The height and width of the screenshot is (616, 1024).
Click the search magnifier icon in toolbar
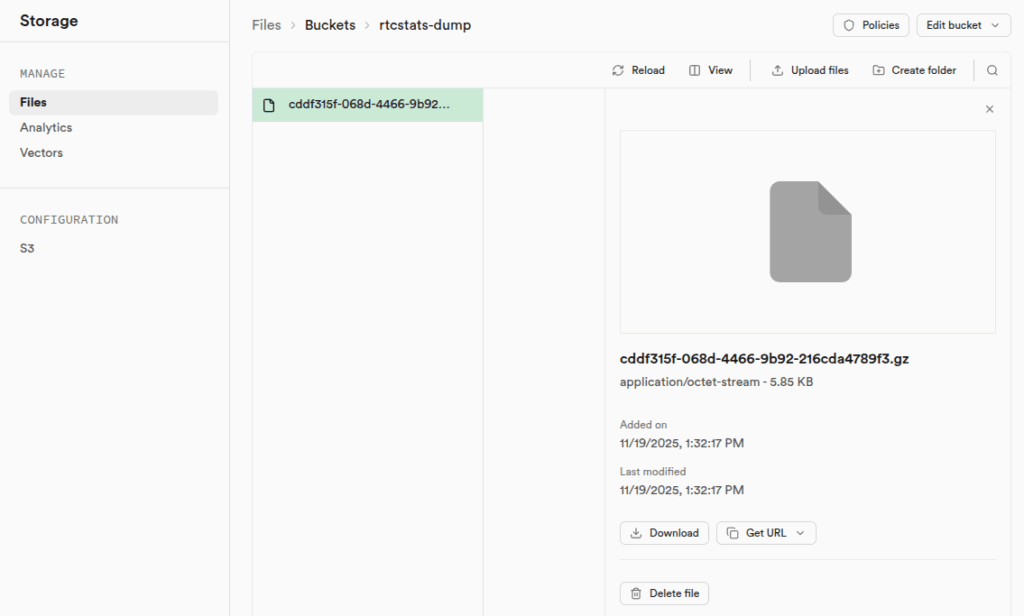(992, 71)
